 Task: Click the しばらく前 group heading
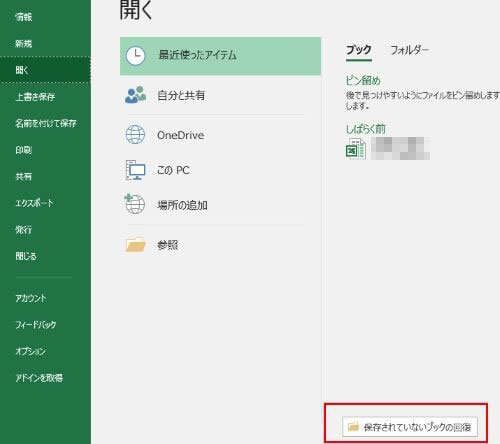coord(366,129)
